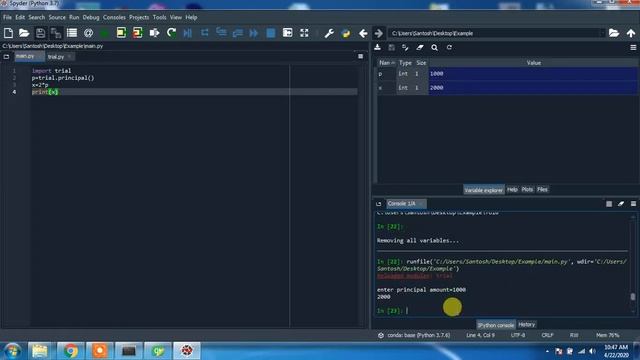Viewport: 640px width, 360px height.
Task: Import data icon in Variable explorer
Action: coord(378,47)
